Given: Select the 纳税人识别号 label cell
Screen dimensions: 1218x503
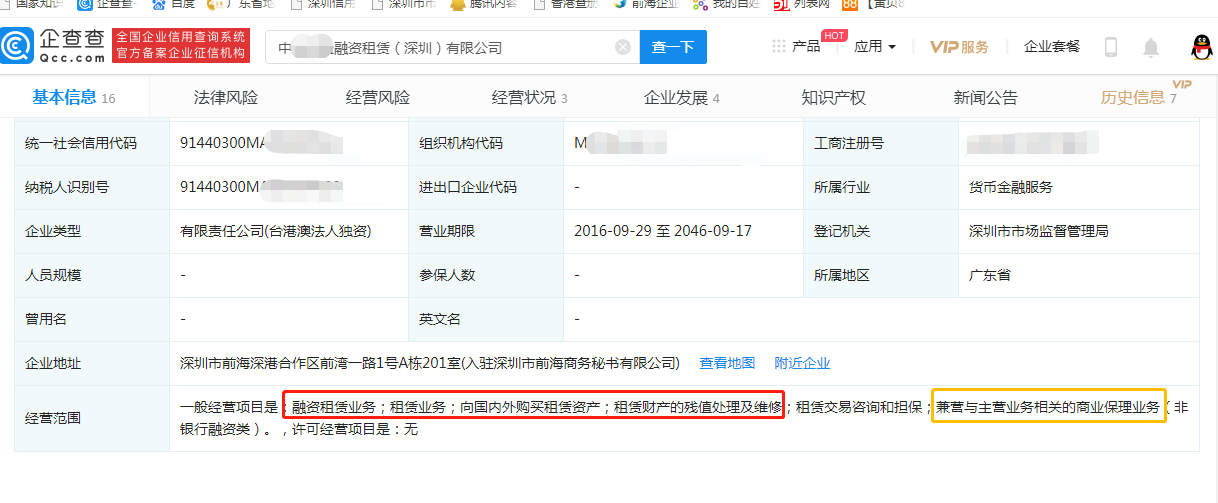Looking at the screenshot, I should (92, 187).
